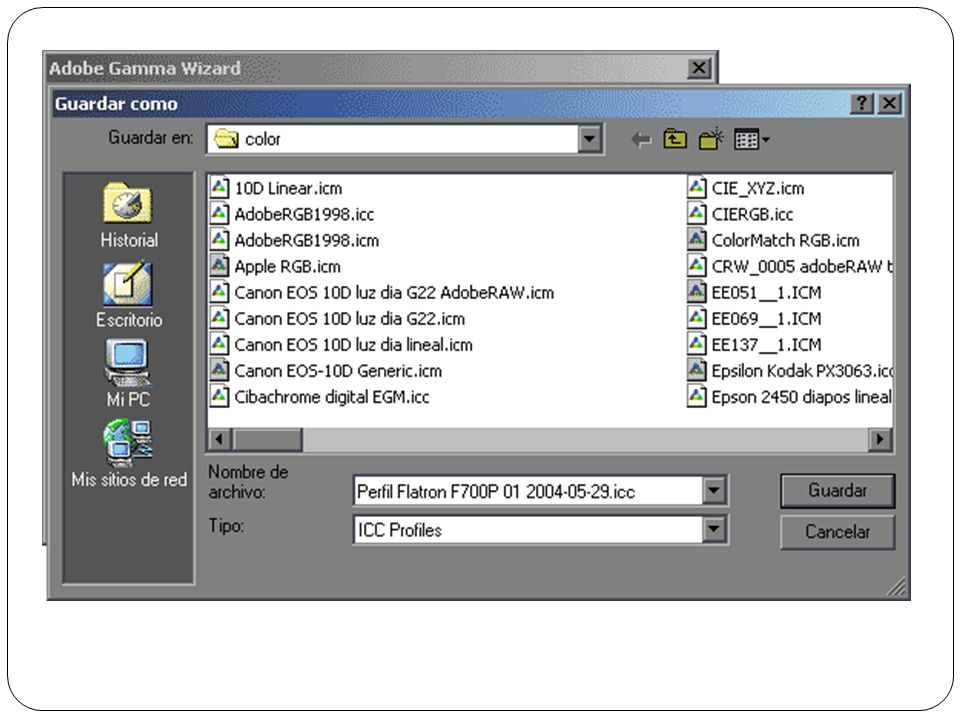Click the file name input field
The image size is (960, 720).
click(x=528, y=491)
